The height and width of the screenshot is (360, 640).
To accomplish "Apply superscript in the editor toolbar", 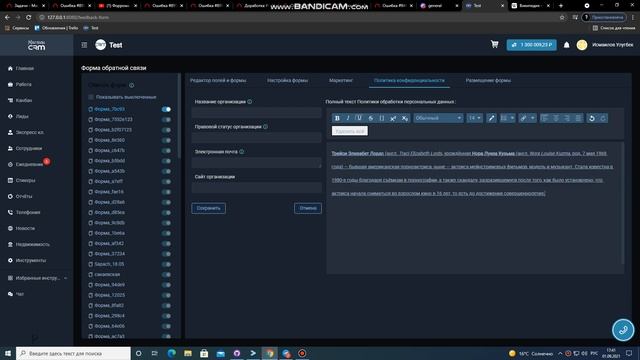I will 393,118.
